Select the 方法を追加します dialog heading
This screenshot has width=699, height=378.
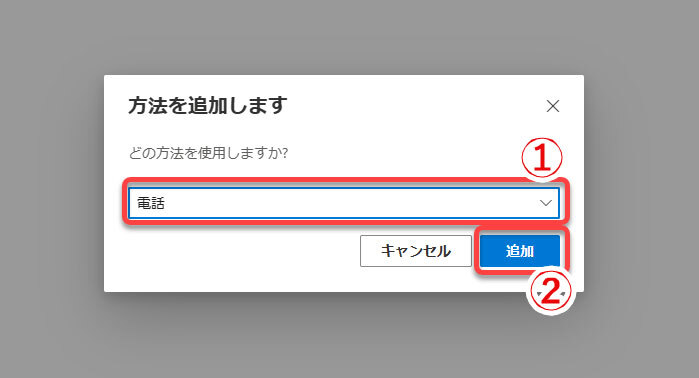(x=208, y=106)
